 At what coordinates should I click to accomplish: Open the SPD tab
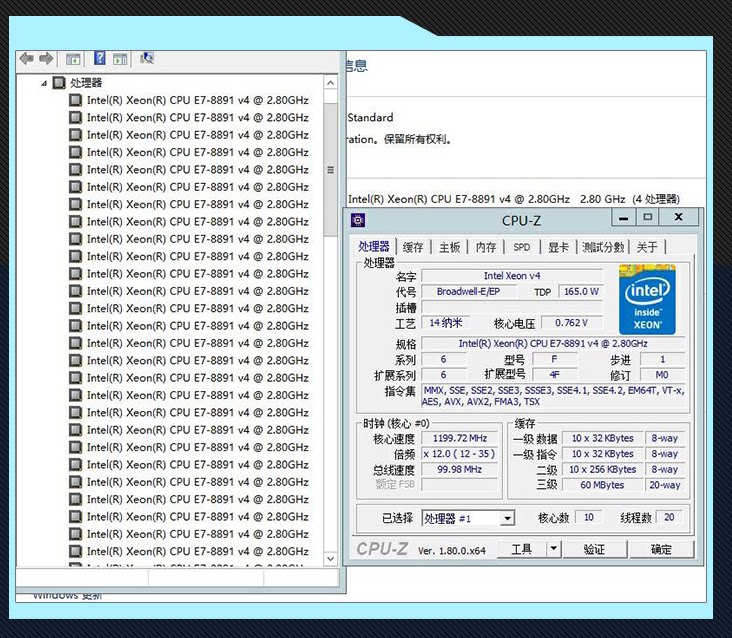pos(522,247)
